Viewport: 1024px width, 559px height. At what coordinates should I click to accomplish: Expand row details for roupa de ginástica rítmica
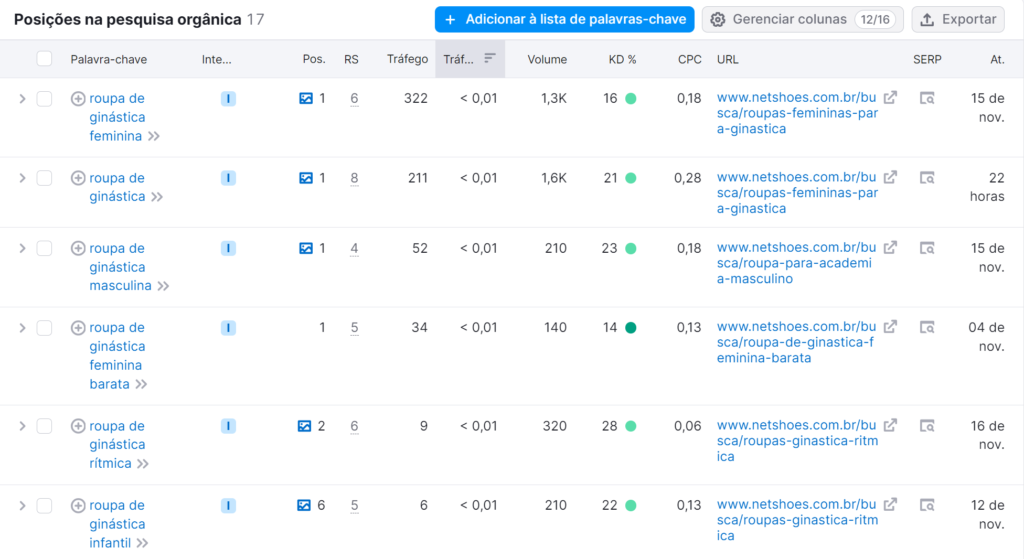tap(22, 426)
